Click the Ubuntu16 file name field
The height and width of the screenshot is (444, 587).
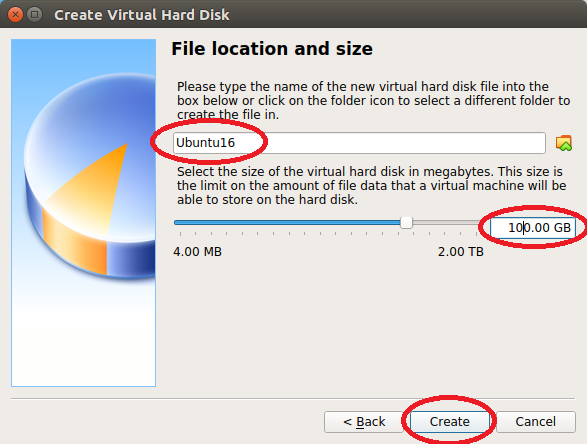click(359, 143)
